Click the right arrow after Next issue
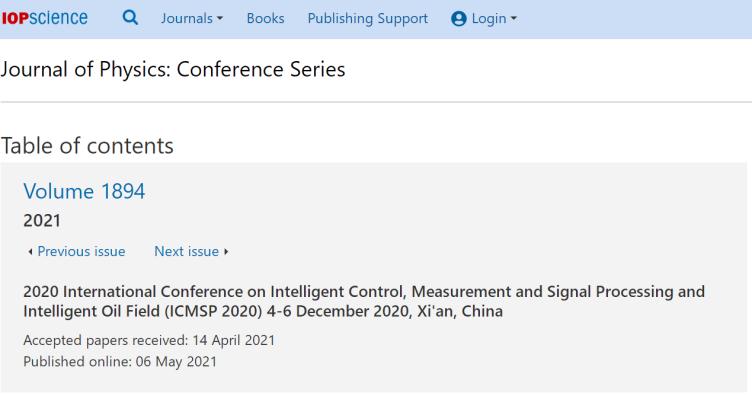Viewport: 752px width, 396px height. click(x=226, y=252)
